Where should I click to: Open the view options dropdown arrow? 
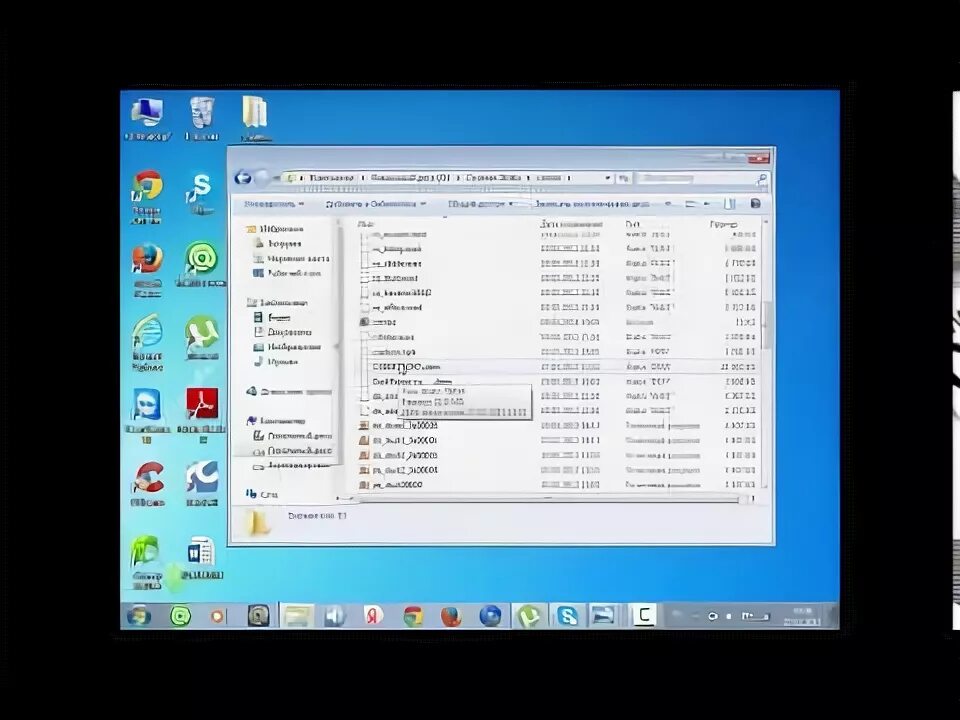[x=707, y=204]
